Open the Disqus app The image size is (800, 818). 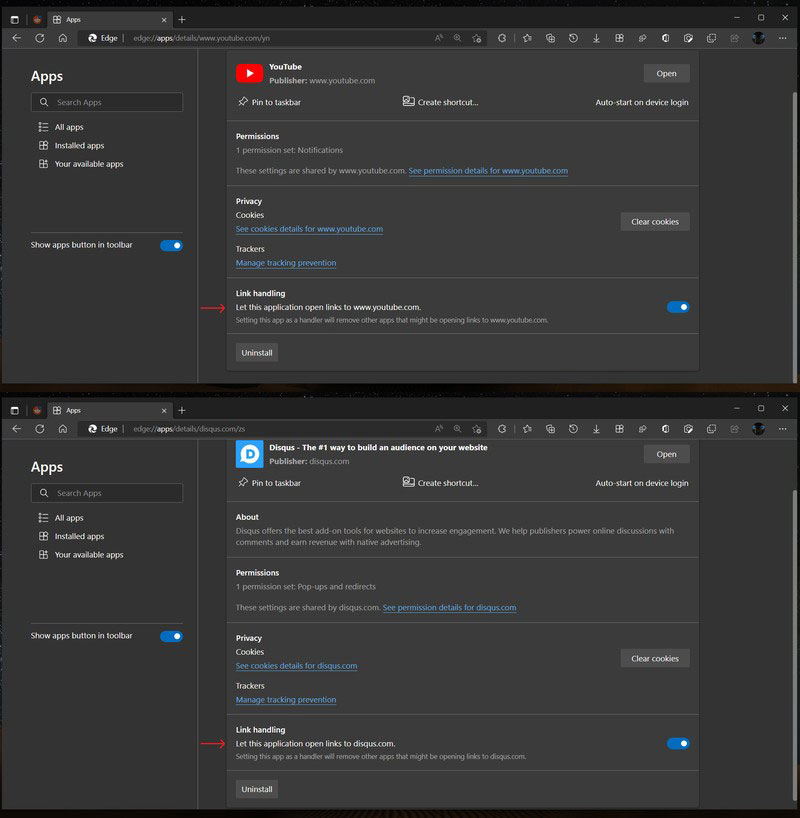pos(666,454)
